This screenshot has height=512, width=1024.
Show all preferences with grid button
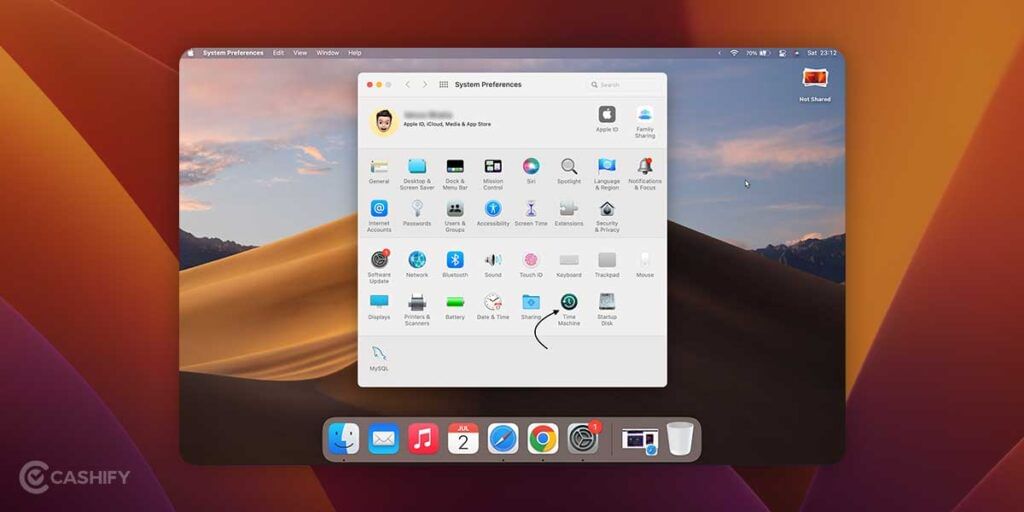tap(443, 84)
